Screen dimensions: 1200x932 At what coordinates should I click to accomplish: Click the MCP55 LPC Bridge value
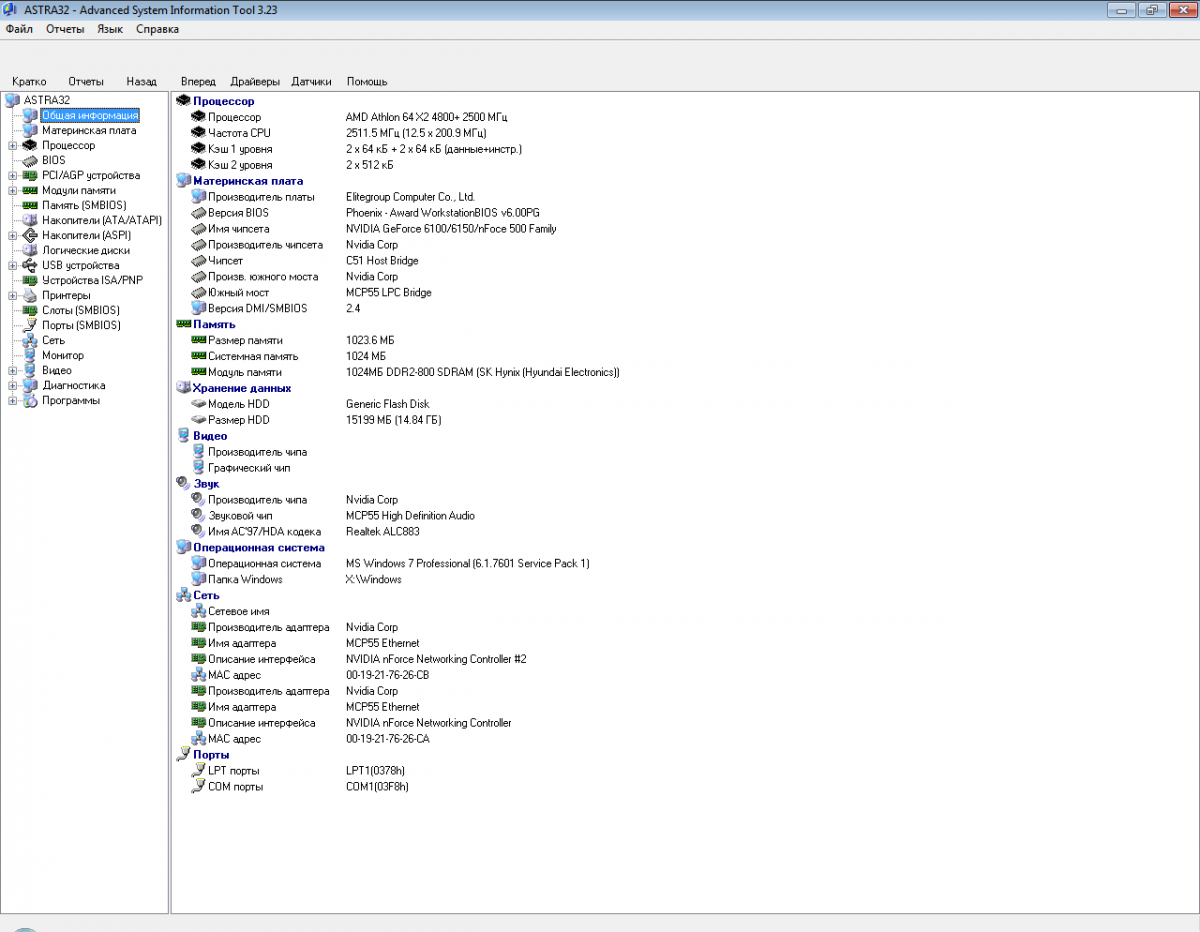click(389, 293)
